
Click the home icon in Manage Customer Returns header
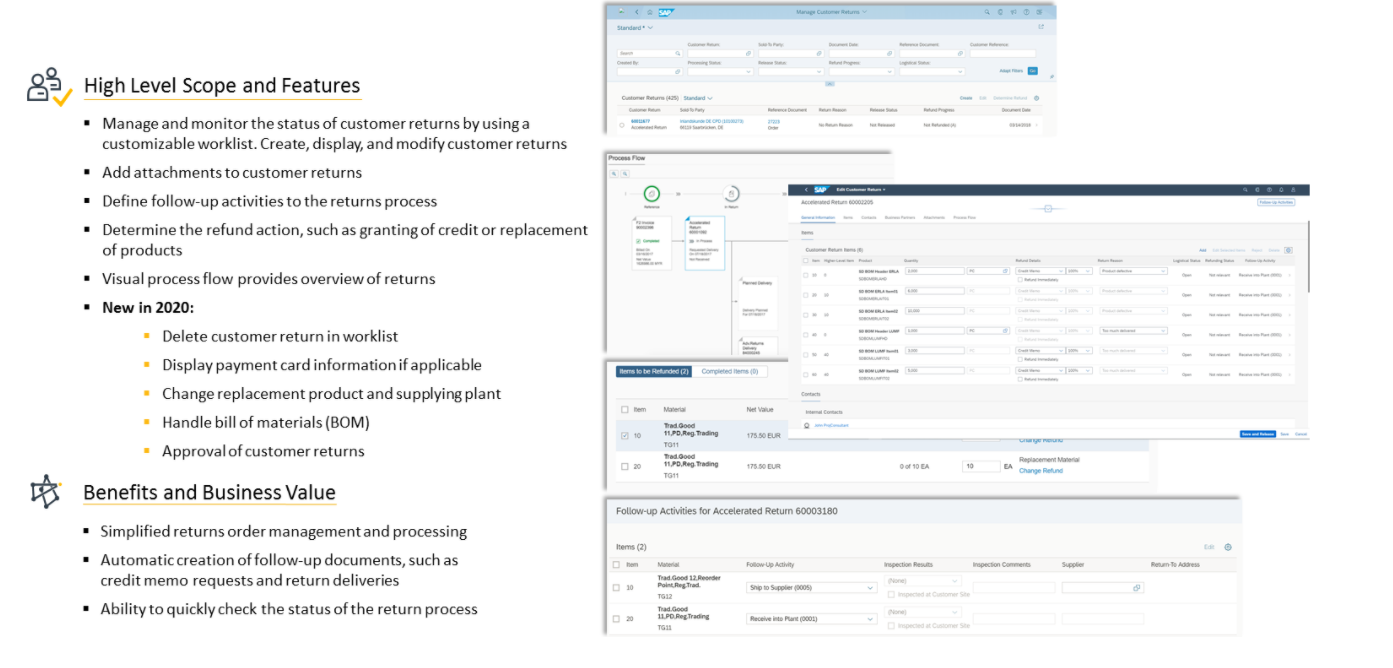tap(650, 12)
